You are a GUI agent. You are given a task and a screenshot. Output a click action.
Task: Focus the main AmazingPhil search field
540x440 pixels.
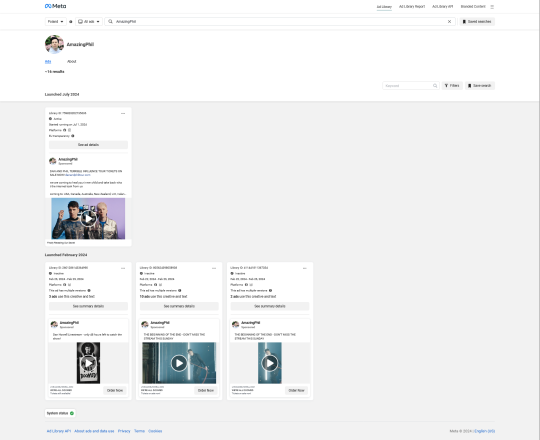pos(280,22)
